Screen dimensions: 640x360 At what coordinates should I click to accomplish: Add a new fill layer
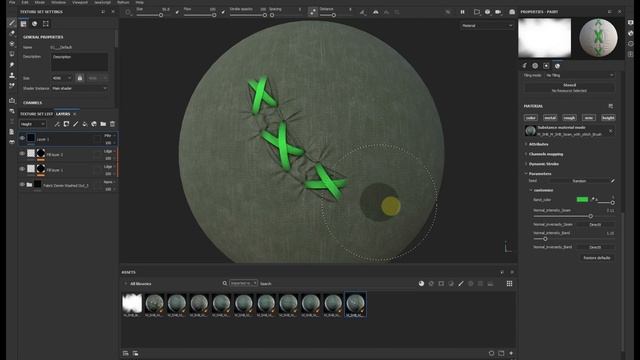click(x=84, y=124)
